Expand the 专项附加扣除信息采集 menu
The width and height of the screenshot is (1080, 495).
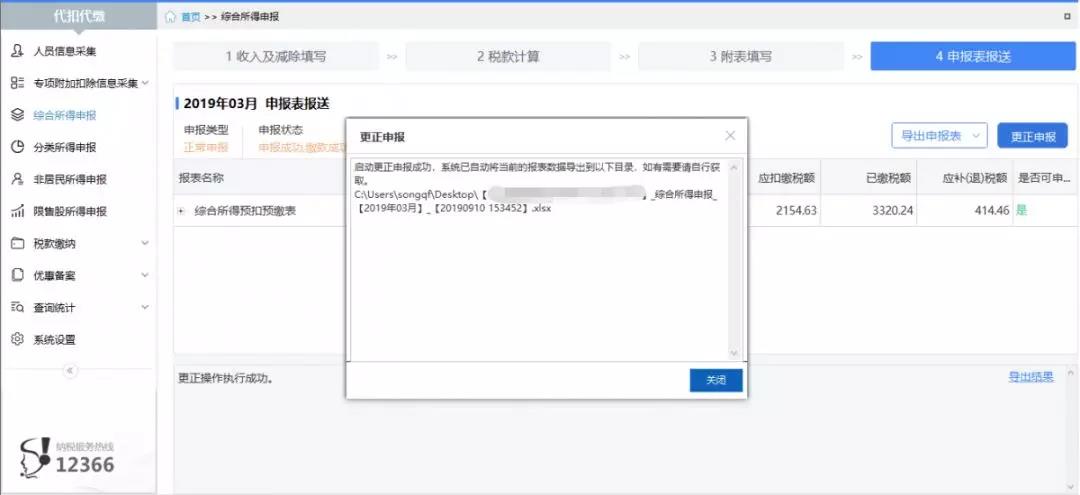[145, 83]
